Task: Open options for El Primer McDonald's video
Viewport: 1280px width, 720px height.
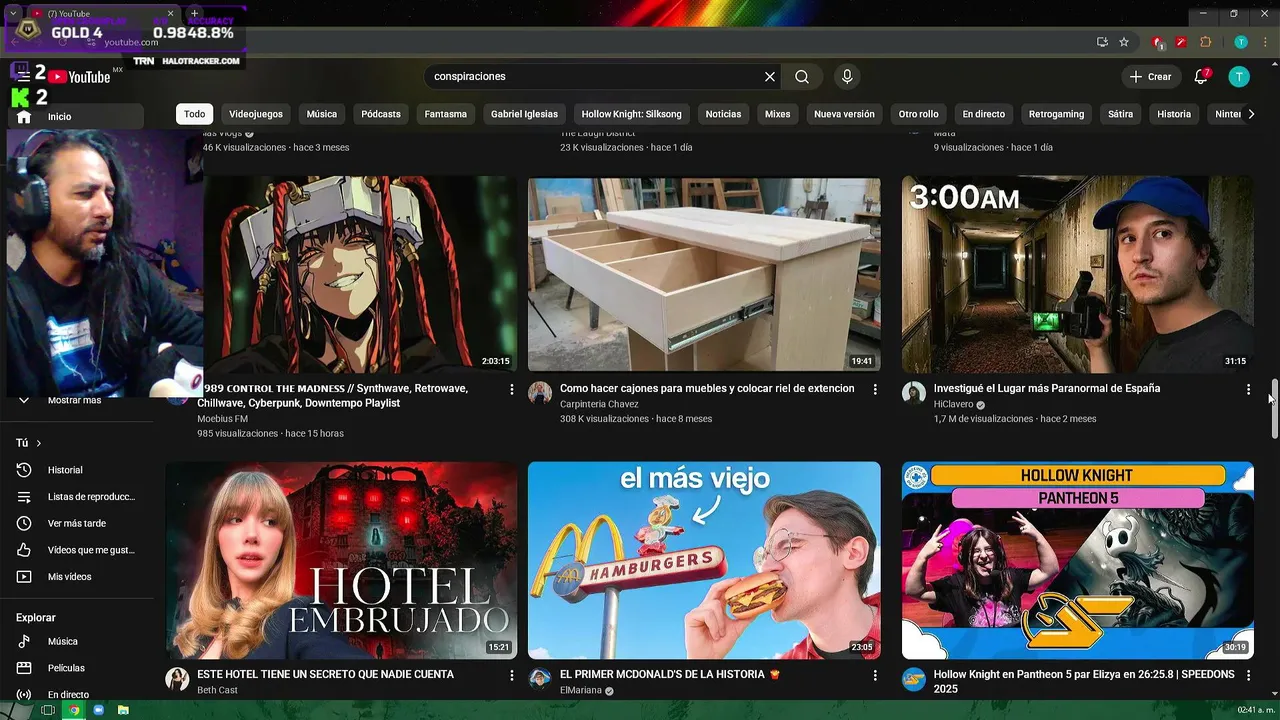Action: tap(875, 675)
